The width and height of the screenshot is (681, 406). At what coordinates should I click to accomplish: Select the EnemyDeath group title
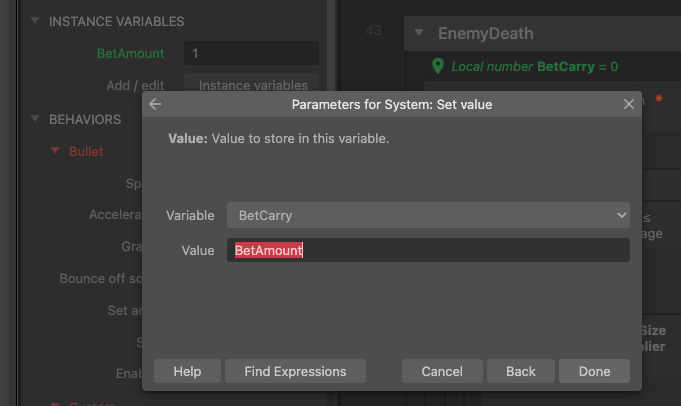tap(486, 33)
